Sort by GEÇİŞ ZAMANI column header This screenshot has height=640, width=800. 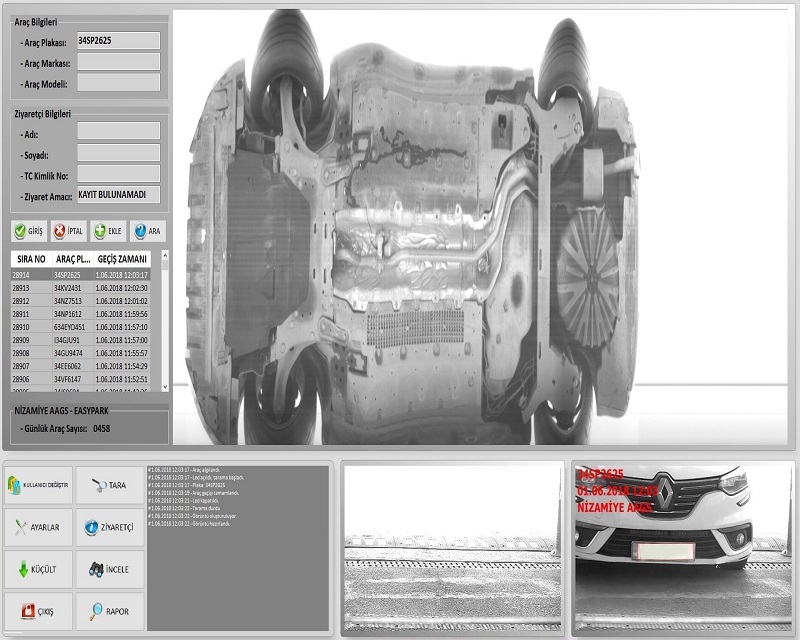pos(122,259)
